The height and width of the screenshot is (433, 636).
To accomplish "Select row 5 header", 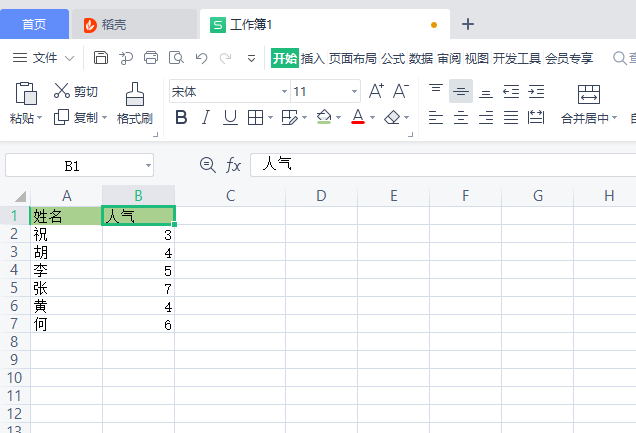I will point(15,288).
